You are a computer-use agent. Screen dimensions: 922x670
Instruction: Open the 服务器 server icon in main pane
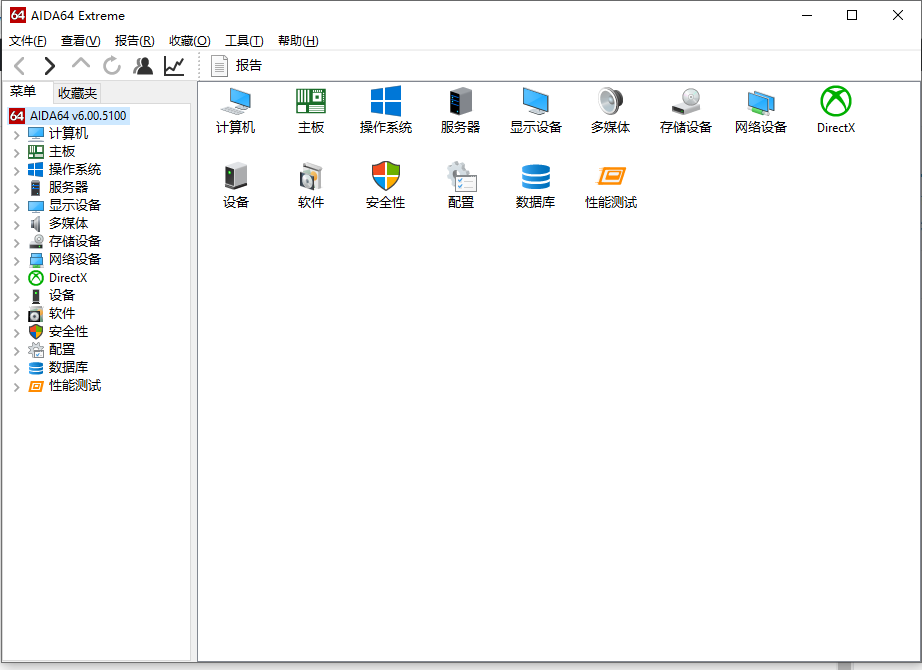coord(460,110)
